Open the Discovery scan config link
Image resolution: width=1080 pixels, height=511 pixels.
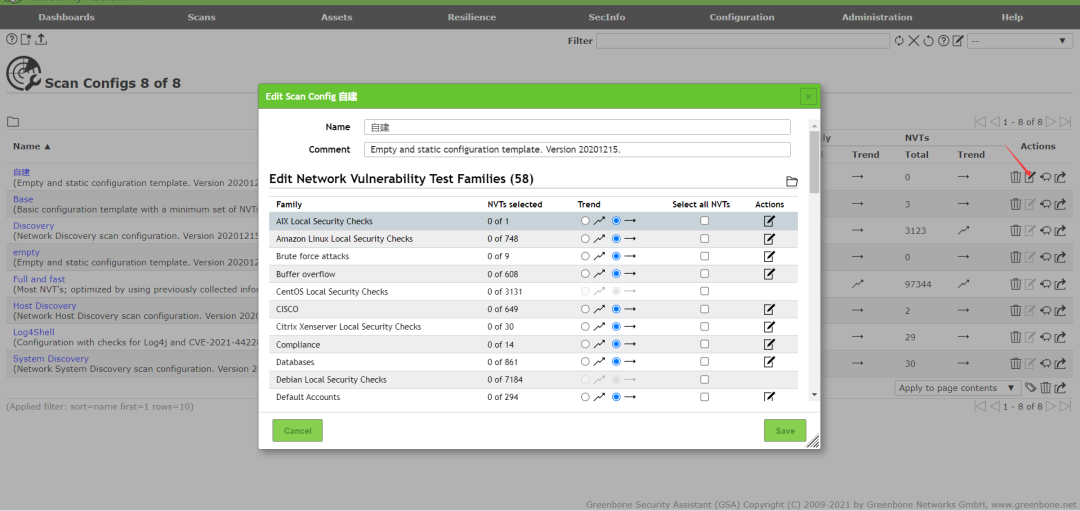coord(33,226)
